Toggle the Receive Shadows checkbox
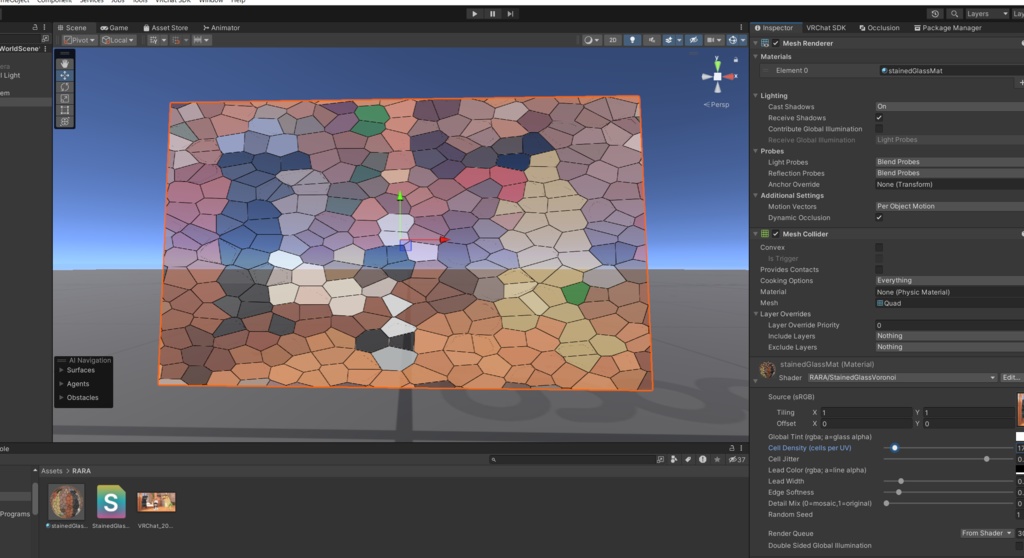This screenshot has width=1024, height=558. [879, 118]
